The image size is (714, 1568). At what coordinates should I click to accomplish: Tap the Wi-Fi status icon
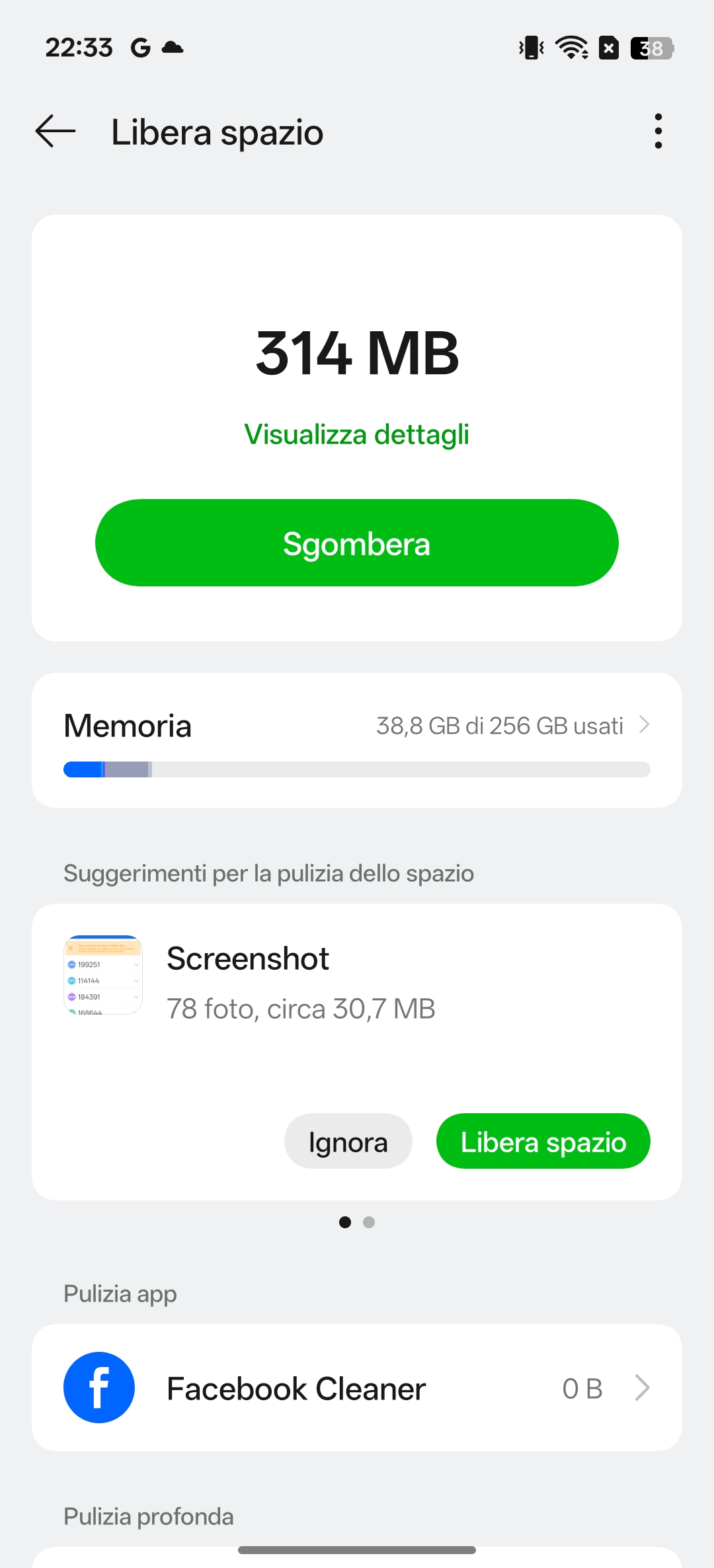(x=571, y=48)
